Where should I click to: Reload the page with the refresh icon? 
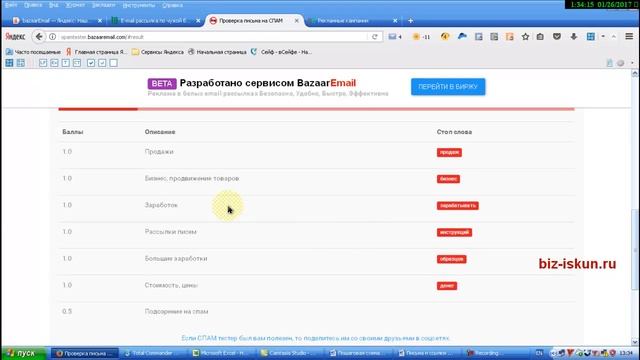[x=375, y=37]
